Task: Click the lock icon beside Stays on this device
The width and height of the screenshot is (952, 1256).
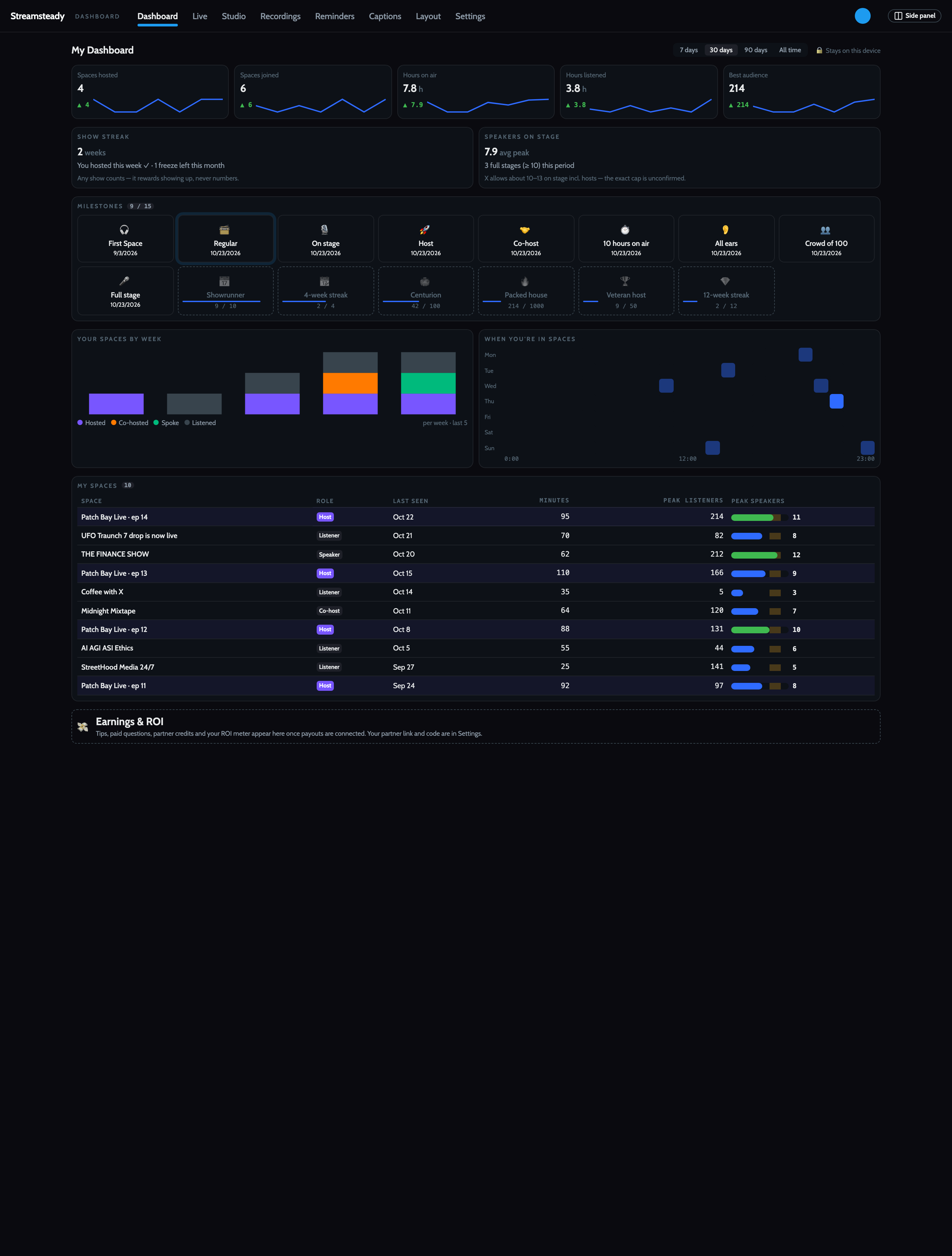Action: (x=819, y=51)
